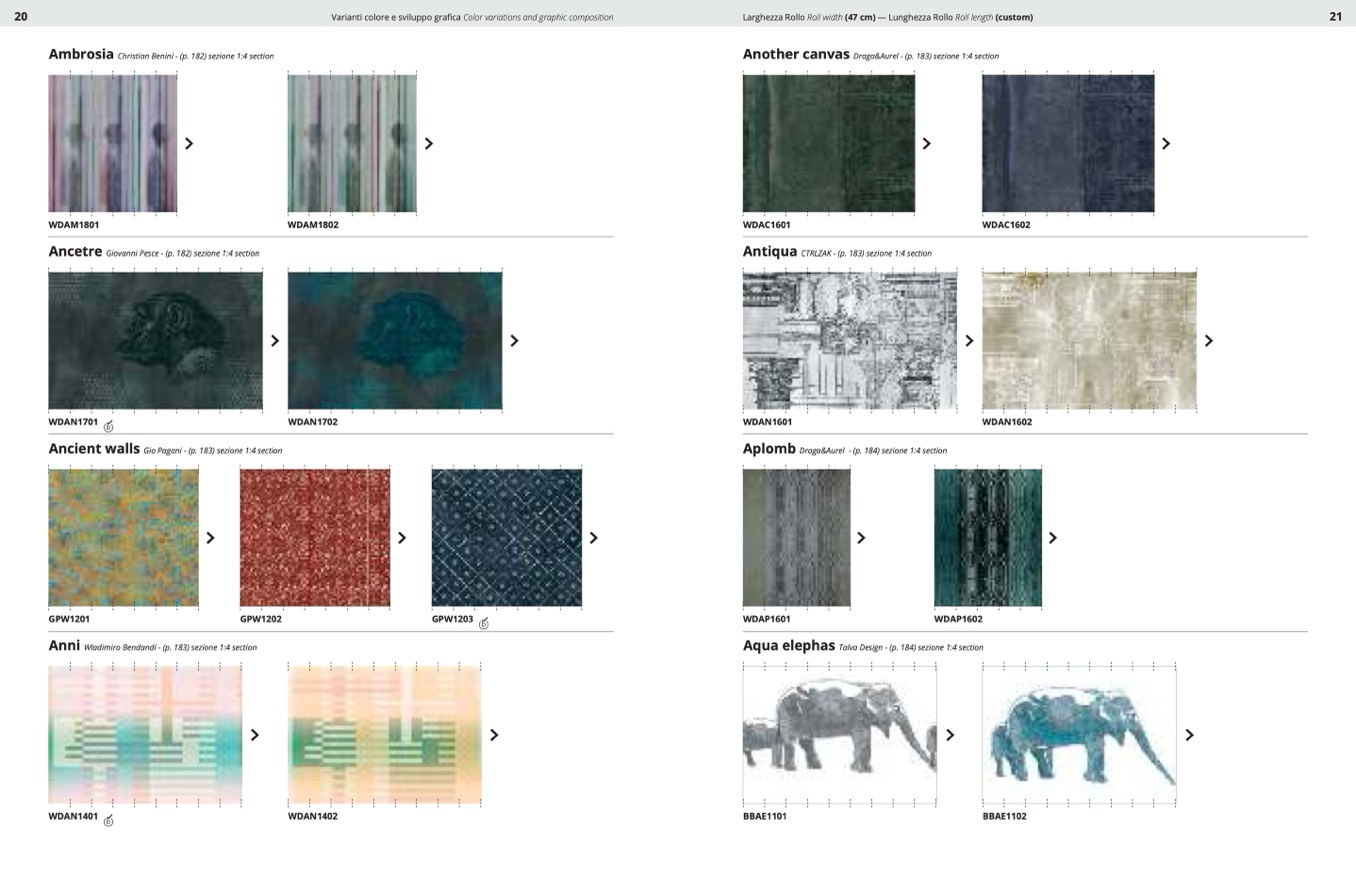Click arrow next to red GPW1202 swatch
This screenshot has height=878, width=1356.
click(x=402, y=538)
